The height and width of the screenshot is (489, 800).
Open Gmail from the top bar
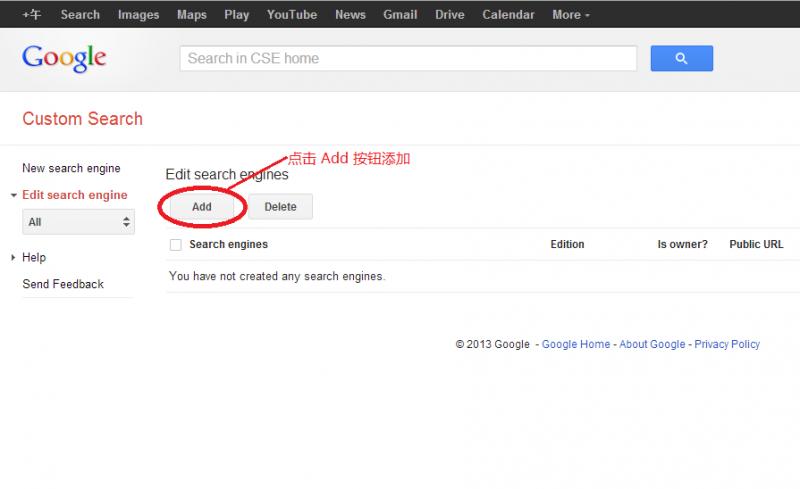coord(400,15)
